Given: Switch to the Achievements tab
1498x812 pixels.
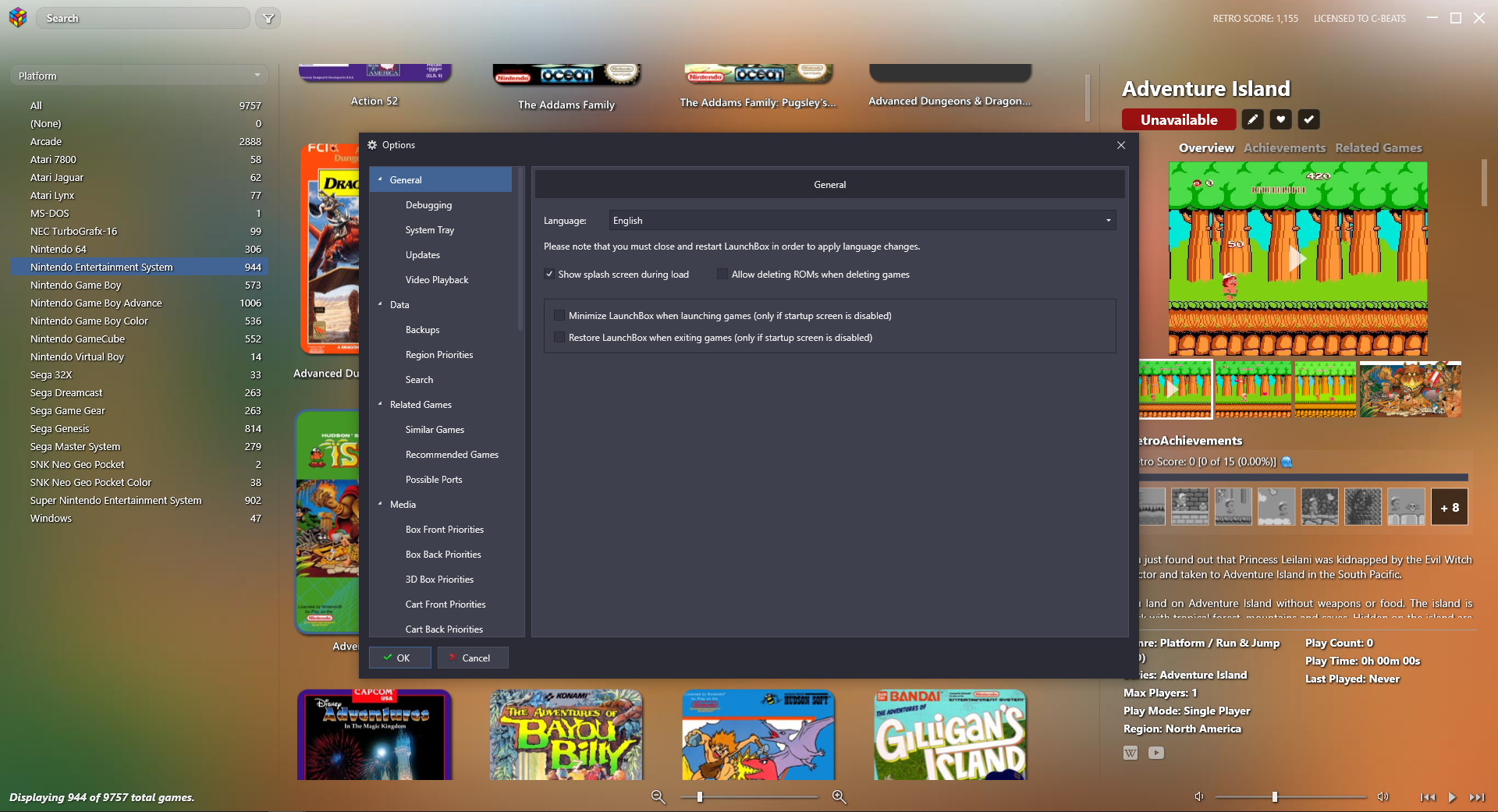Looking at the screenshot, I should point(1284,148).
